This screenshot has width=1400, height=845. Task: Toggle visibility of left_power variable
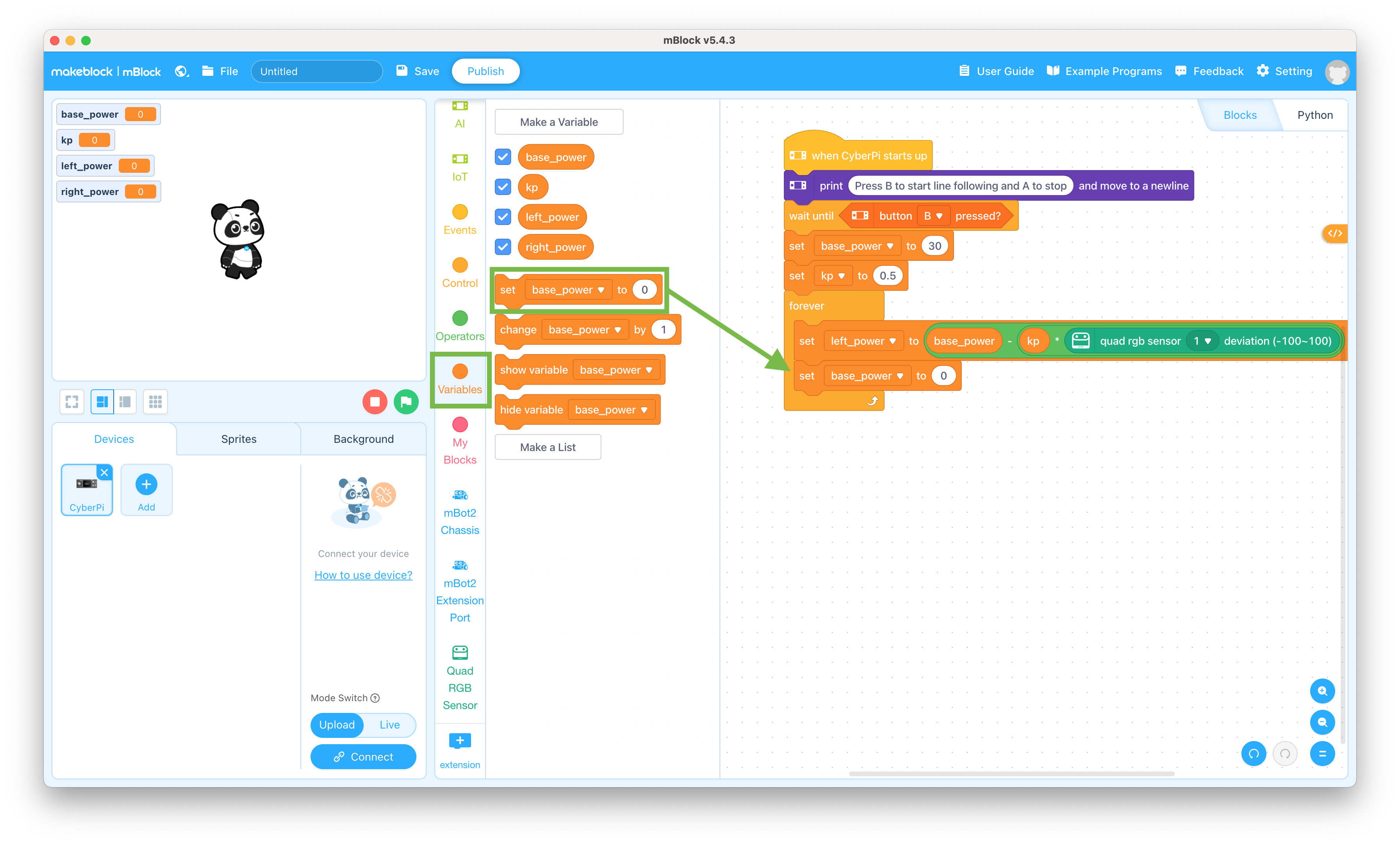point(504,217)
